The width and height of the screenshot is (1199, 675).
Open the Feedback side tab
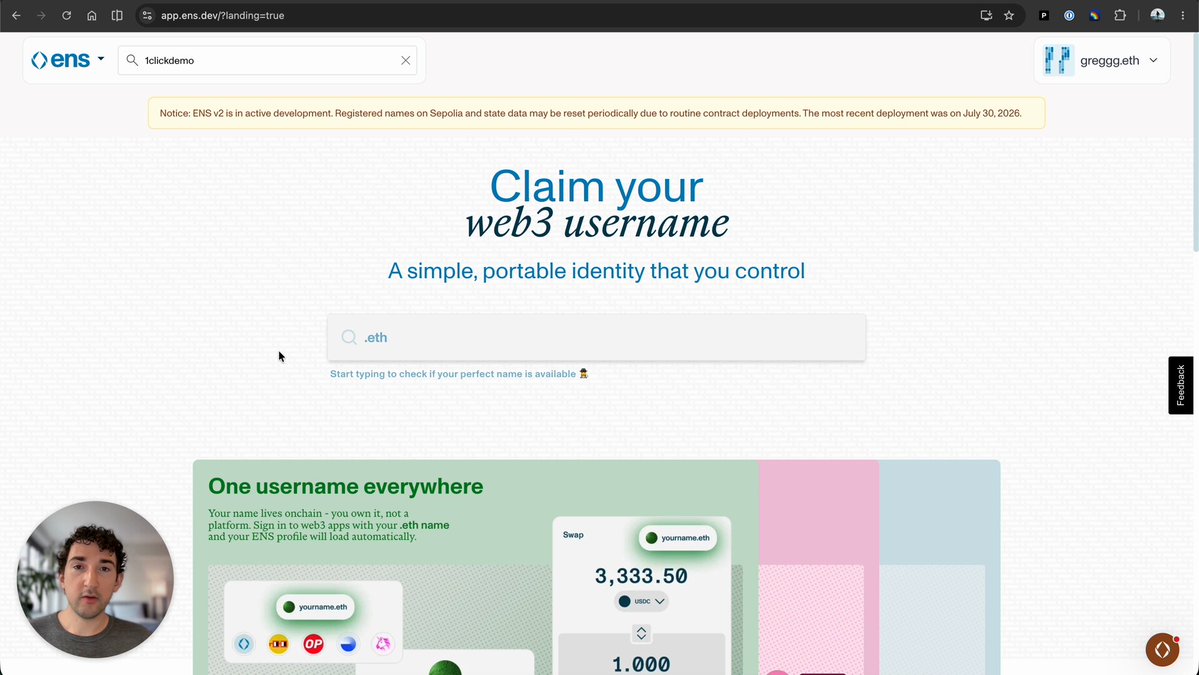pyautogui.click(x=1181, y=385)
